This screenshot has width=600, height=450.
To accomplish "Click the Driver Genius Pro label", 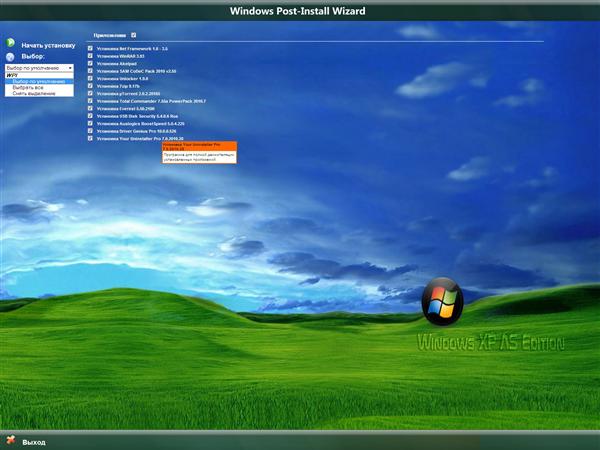I will [x=137, y=131].
